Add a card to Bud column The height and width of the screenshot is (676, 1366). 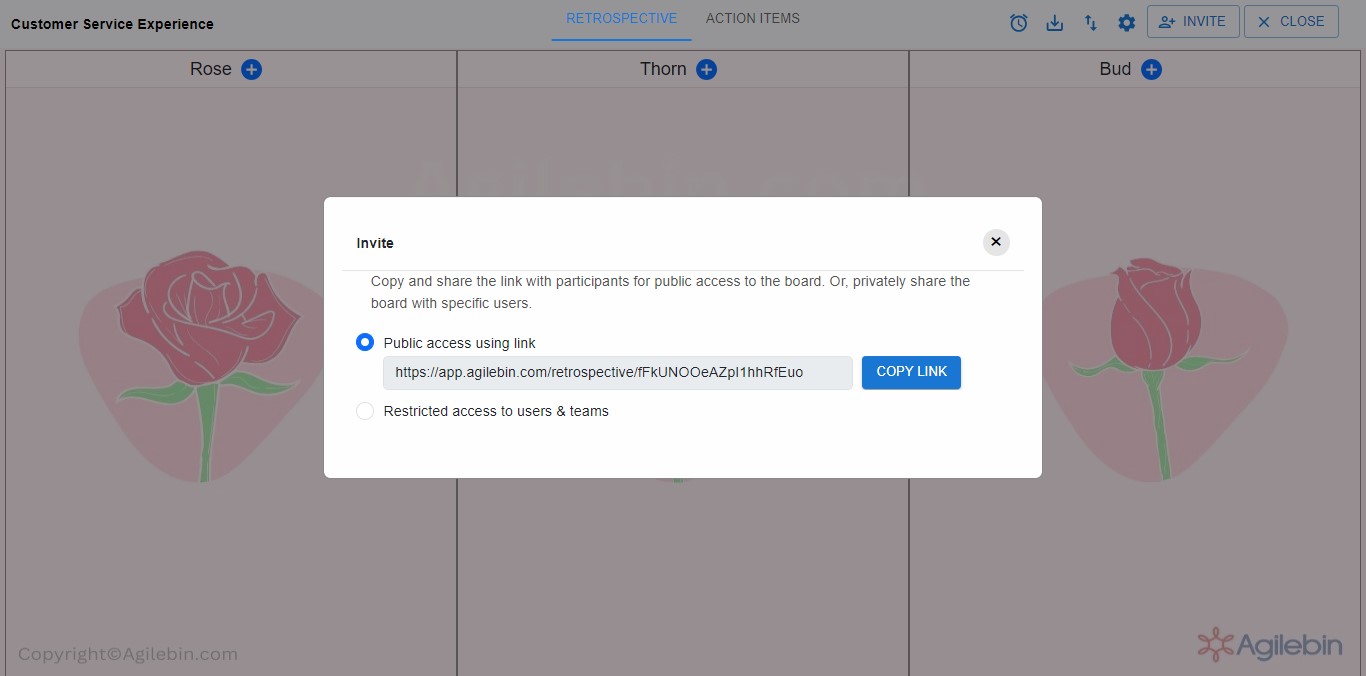pyautogui.click(x=1151, y=69)
